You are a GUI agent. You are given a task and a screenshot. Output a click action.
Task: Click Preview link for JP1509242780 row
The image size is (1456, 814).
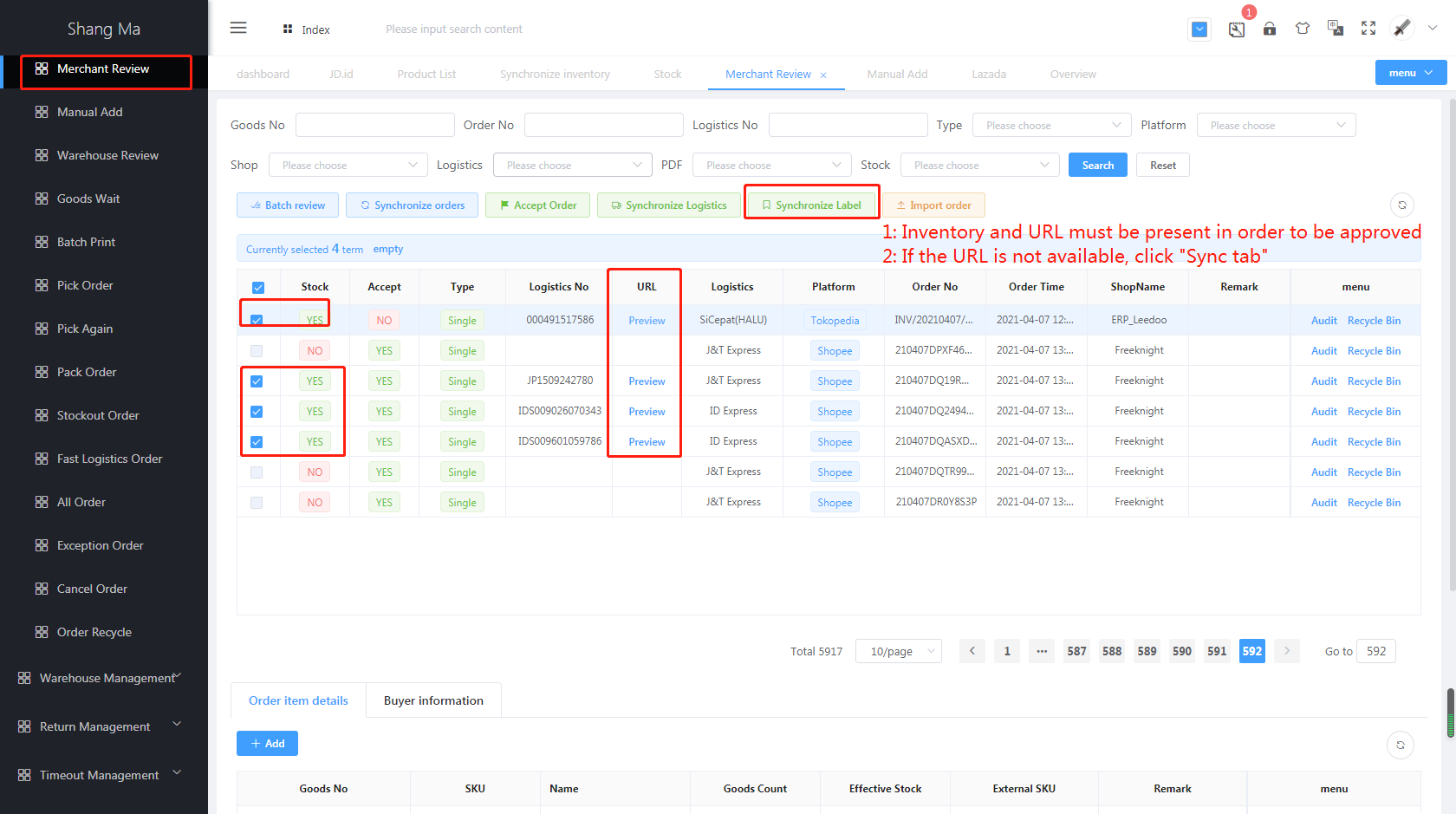coord(647,381)
